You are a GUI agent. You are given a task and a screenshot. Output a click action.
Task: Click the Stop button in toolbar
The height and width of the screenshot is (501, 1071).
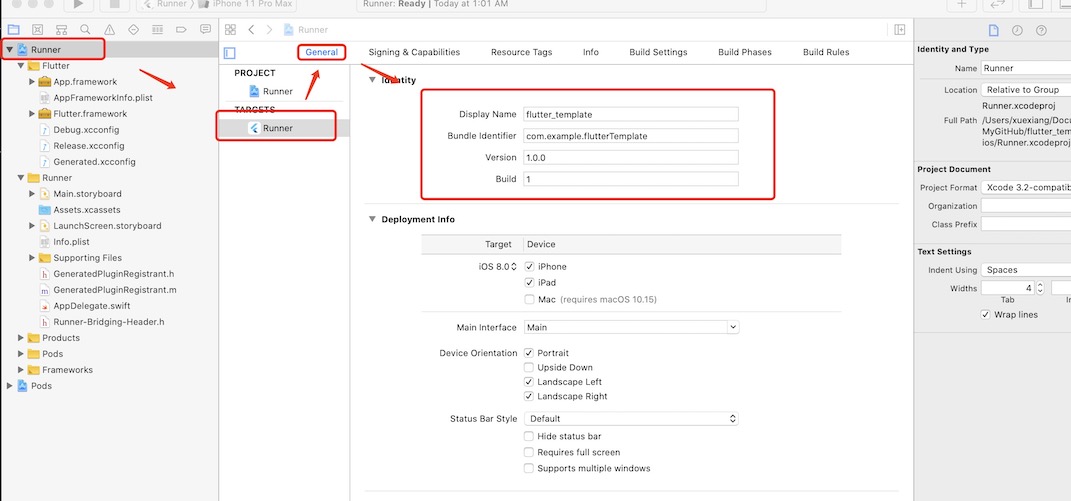[114, 3]
